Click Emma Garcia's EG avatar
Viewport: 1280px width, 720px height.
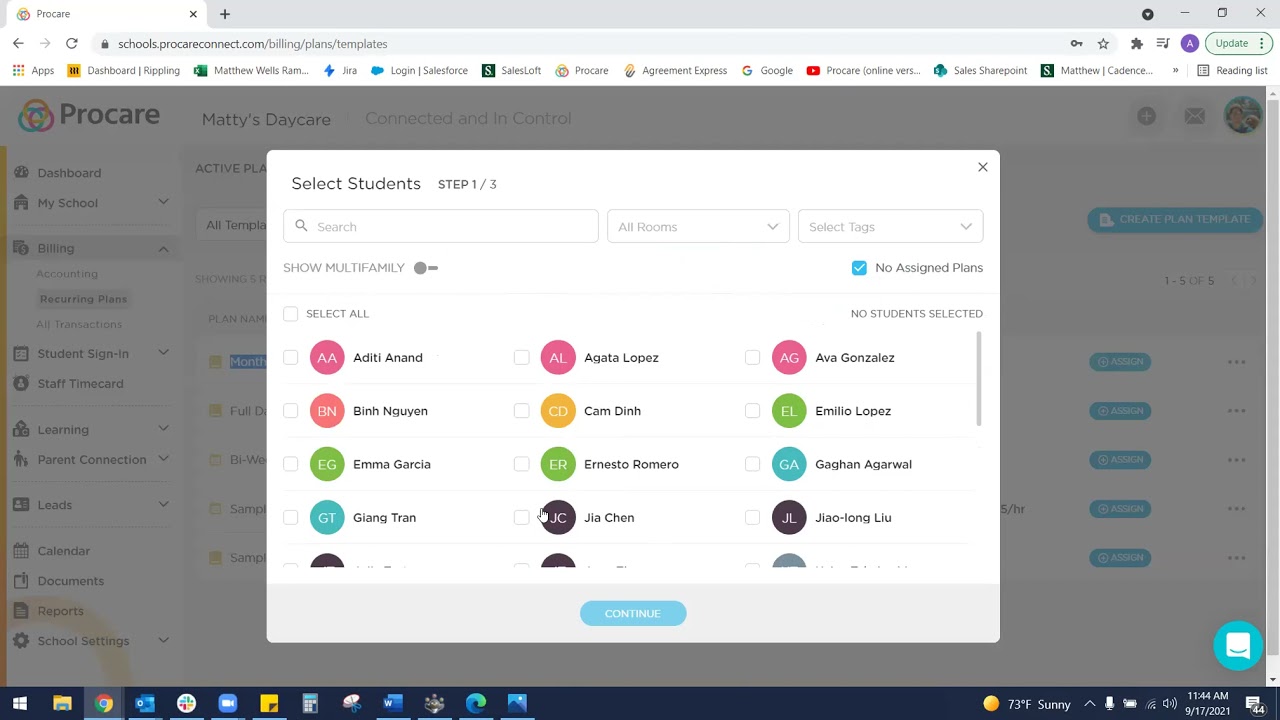click(x=327, y=464)
